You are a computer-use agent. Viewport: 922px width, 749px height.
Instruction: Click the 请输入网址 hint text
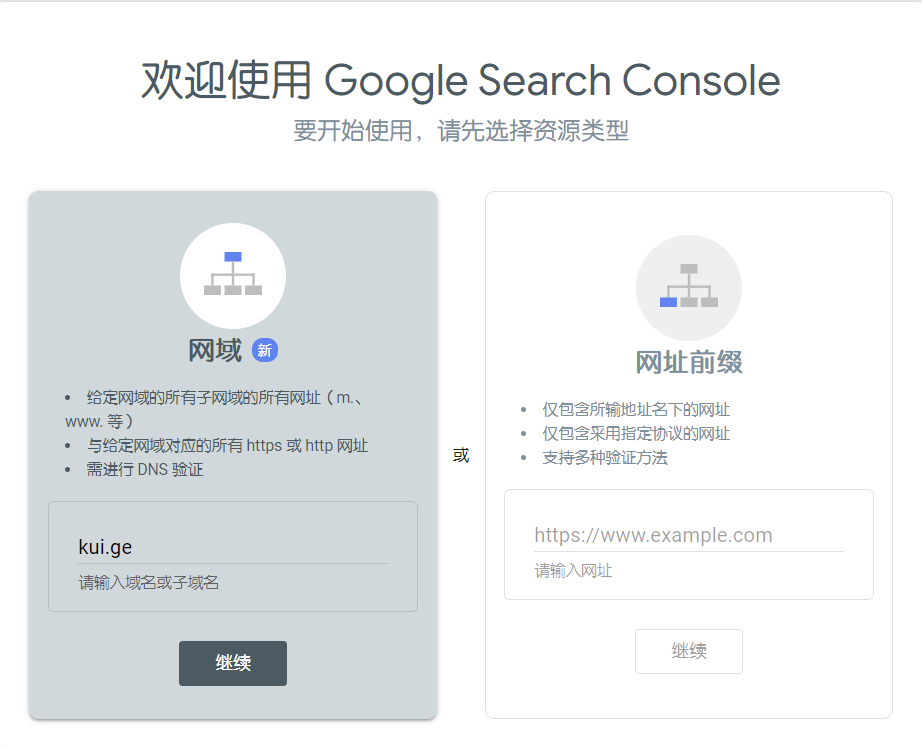pos(573,571)
